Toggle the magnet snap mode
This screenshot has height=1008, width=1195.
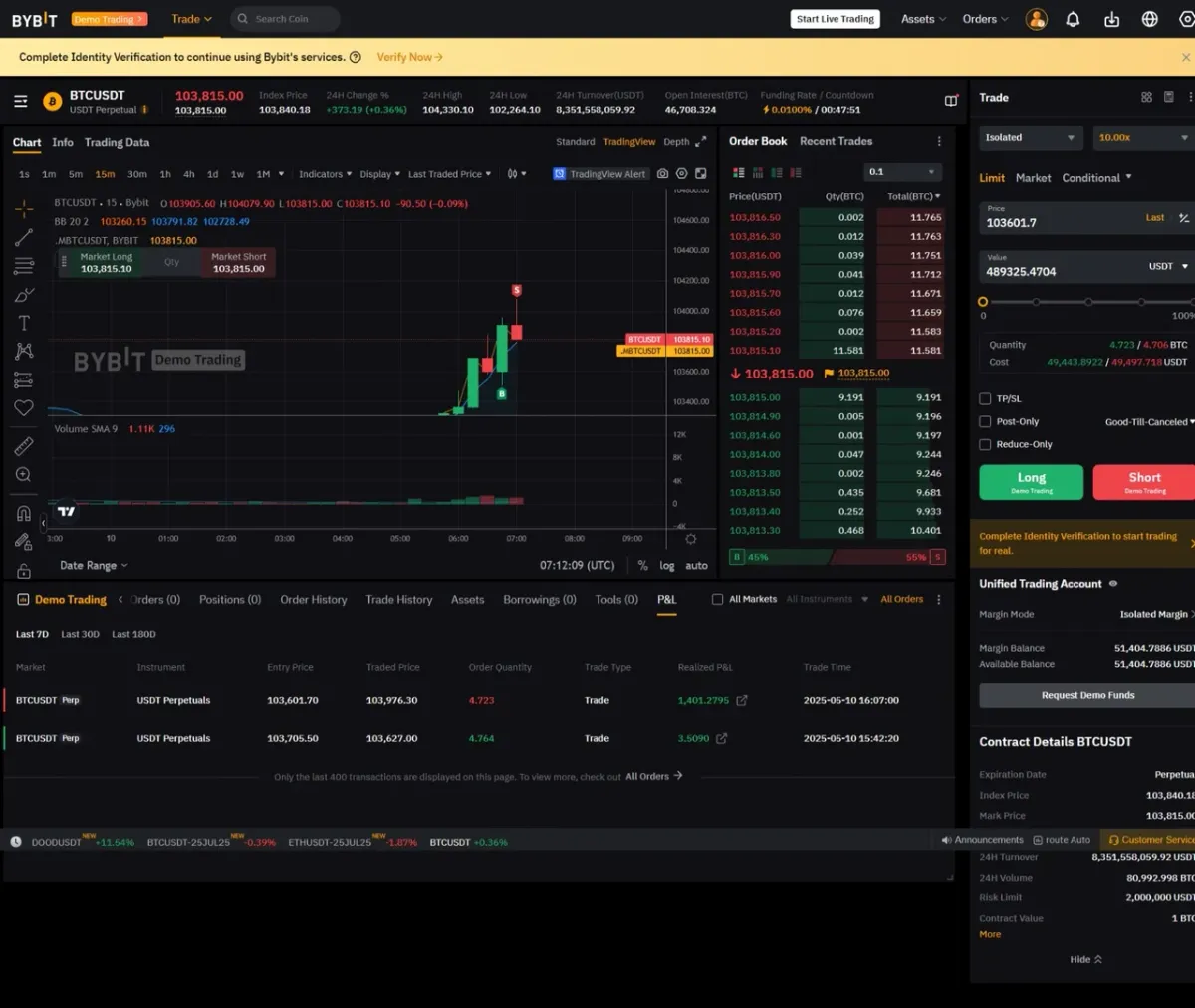[24, 513]
